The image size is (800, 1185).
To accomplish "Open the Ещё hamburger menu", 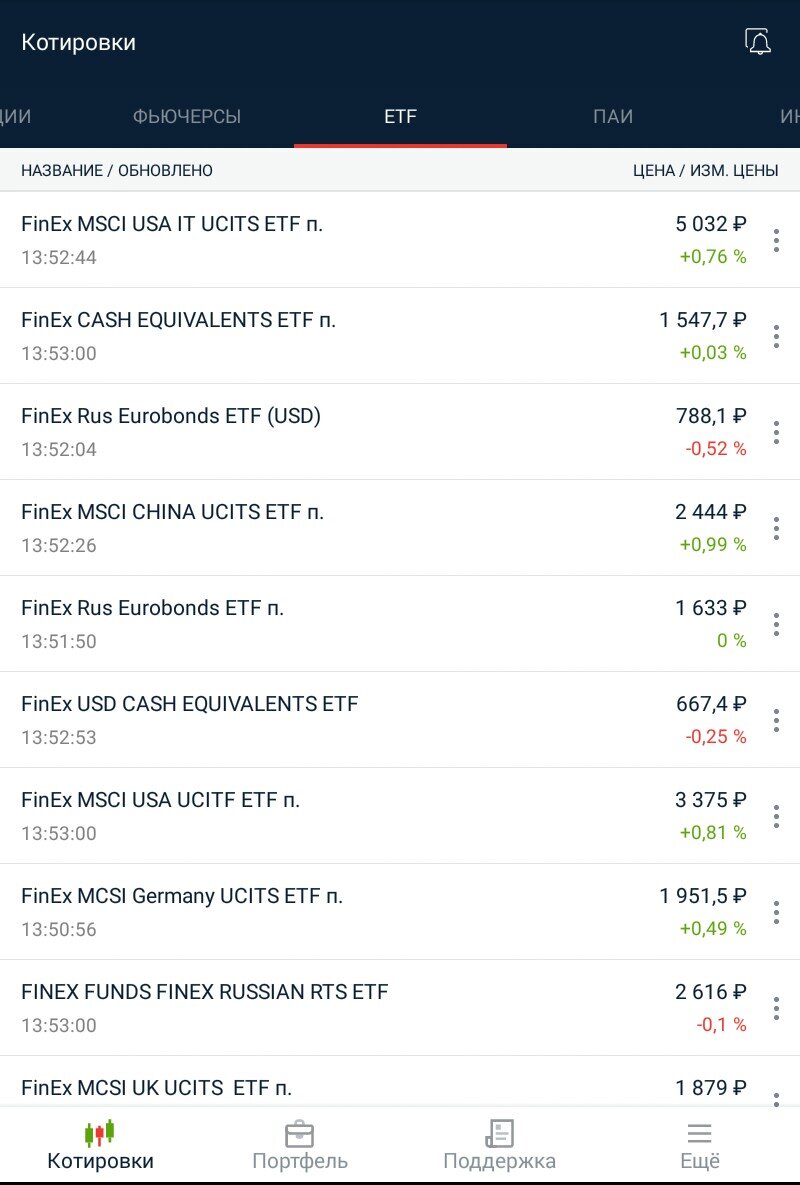I will [700, 1146].
